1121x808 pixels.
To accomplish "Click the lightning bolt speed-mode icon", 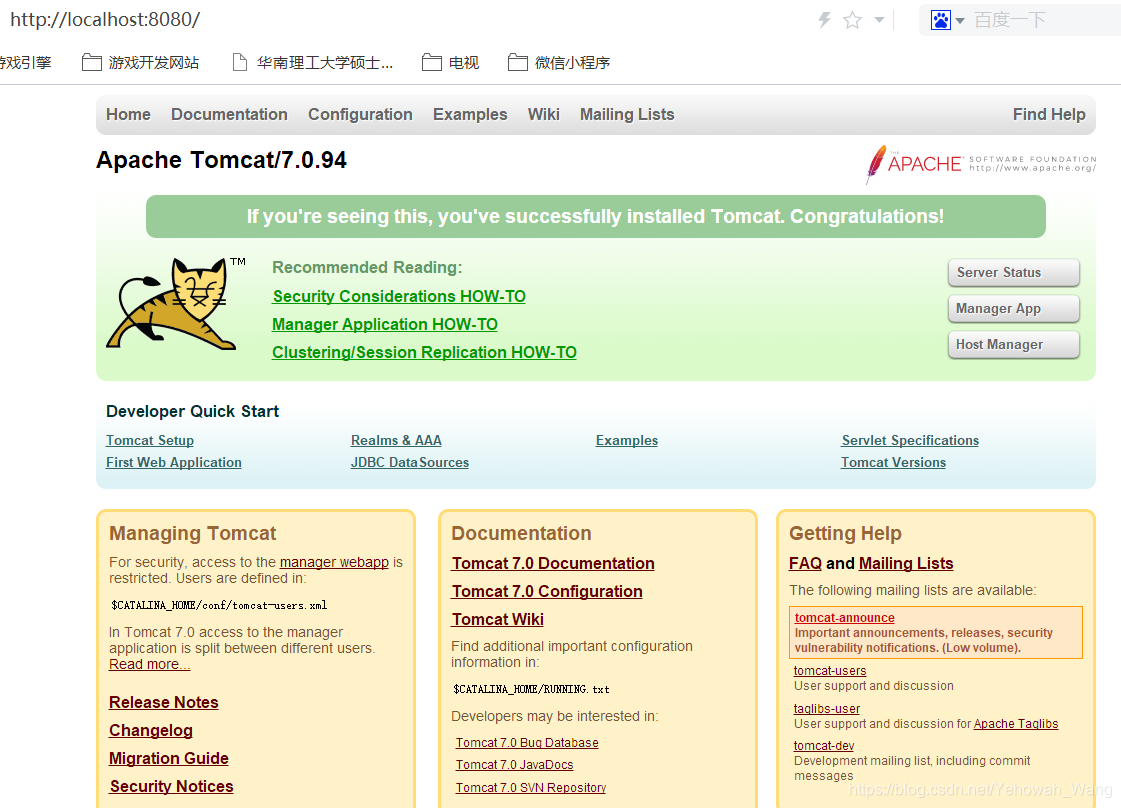I will (824, 20).
